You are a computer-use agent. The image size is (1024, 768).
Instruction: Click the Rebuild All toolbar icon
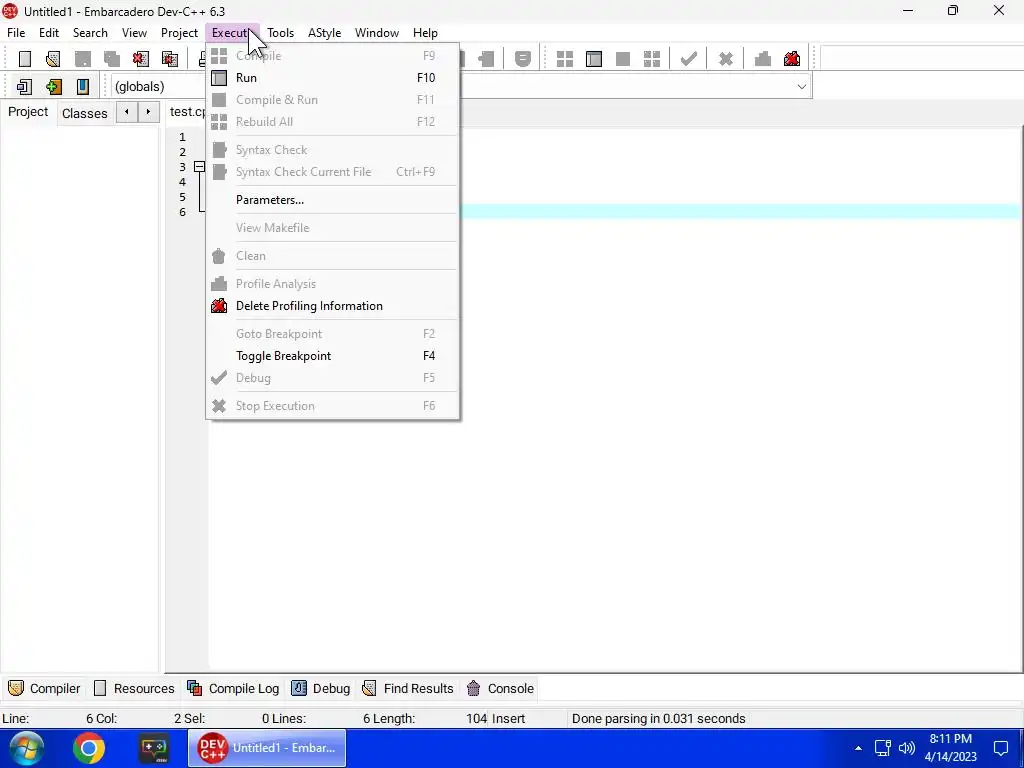click(652, 59)
